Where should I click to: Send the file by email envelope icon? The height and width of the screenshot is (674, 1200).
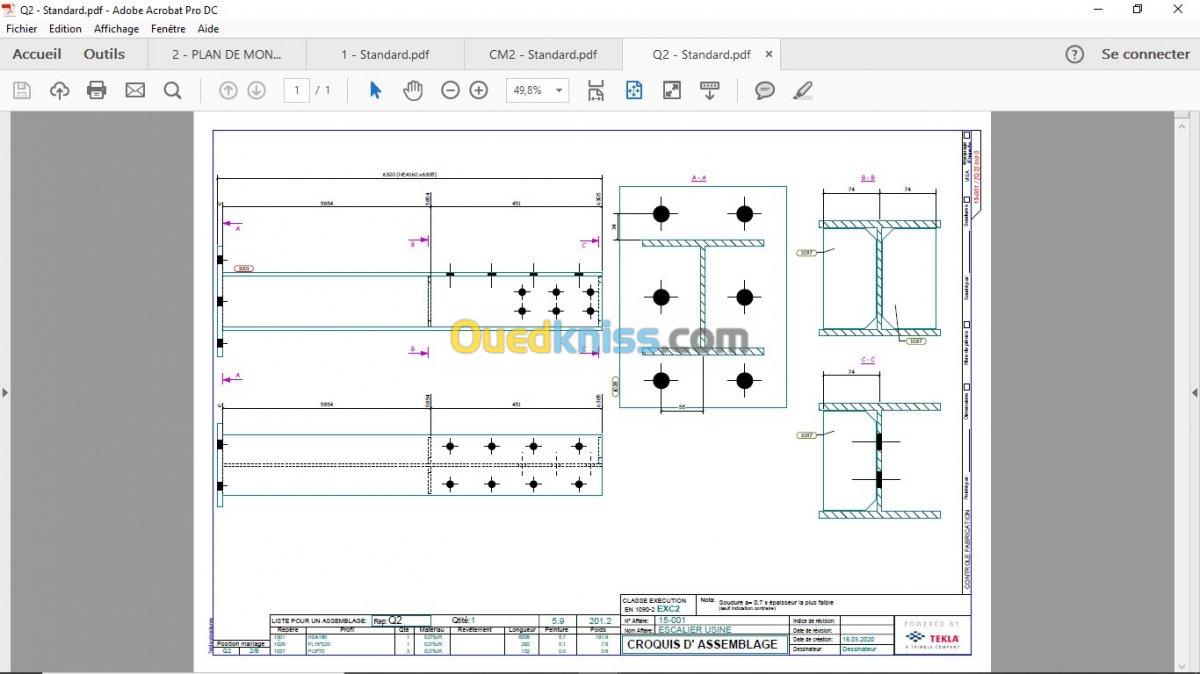point(135,91)
